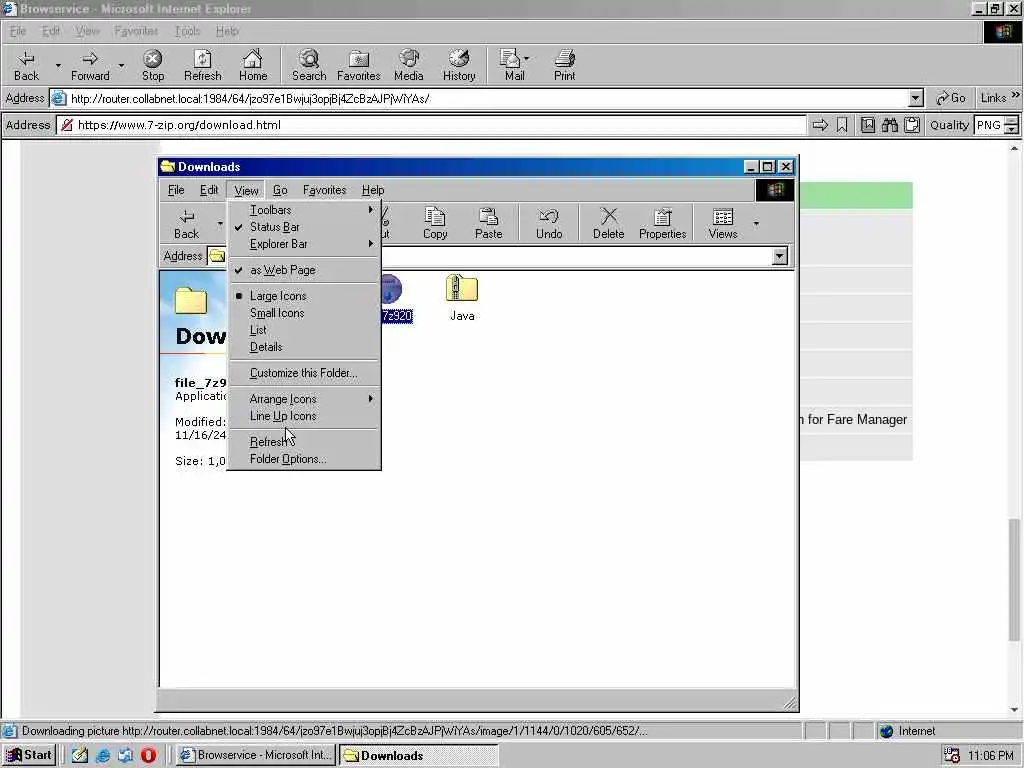Click the Start button

tap(29, 755)
